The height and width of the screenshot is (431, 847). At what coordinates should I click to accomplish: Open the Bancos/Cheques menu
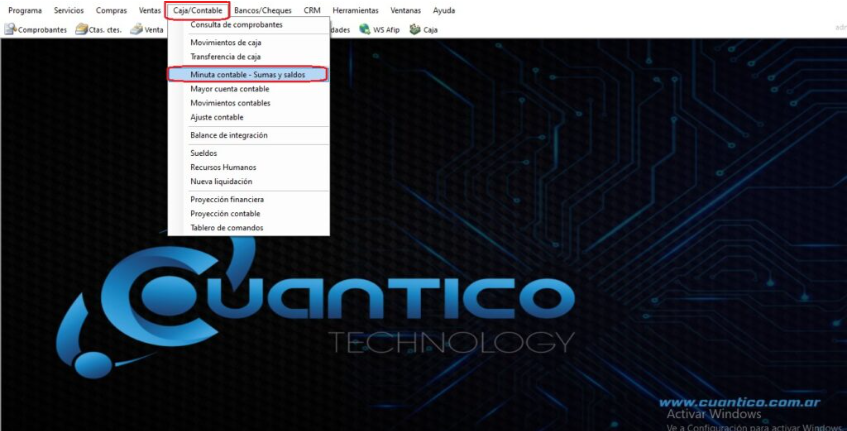point(263,10)
